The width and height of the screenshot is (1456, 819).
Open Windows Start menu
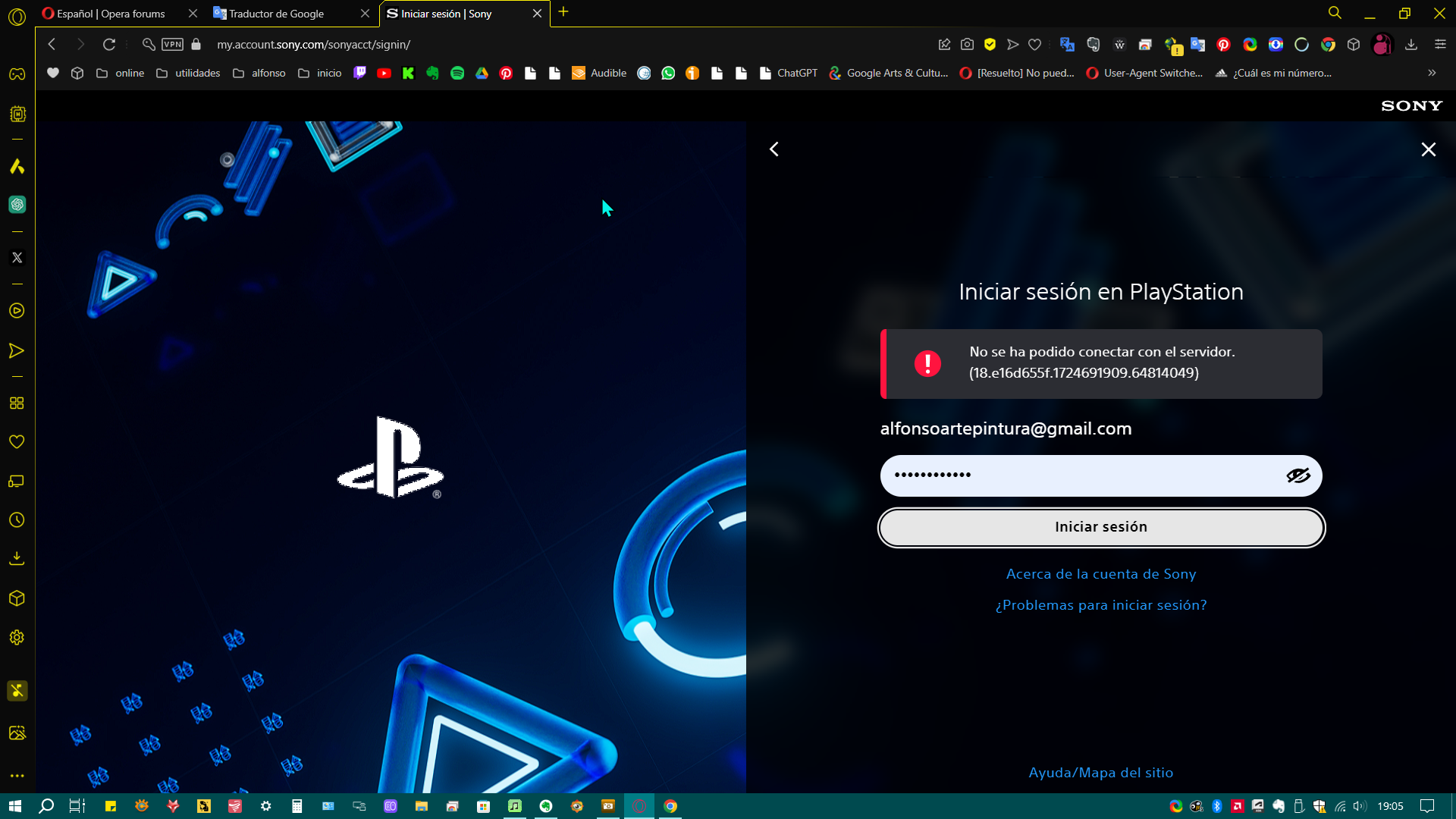(x=15, y=806)
